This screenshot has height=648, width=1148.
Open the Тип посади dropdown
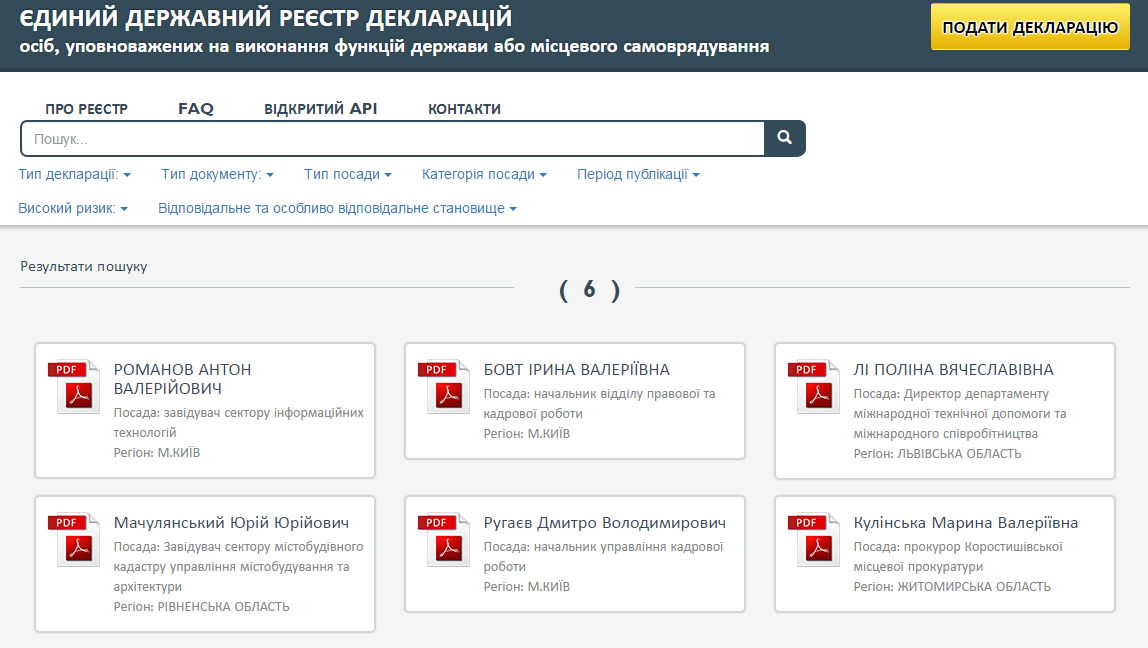(348, 174)
